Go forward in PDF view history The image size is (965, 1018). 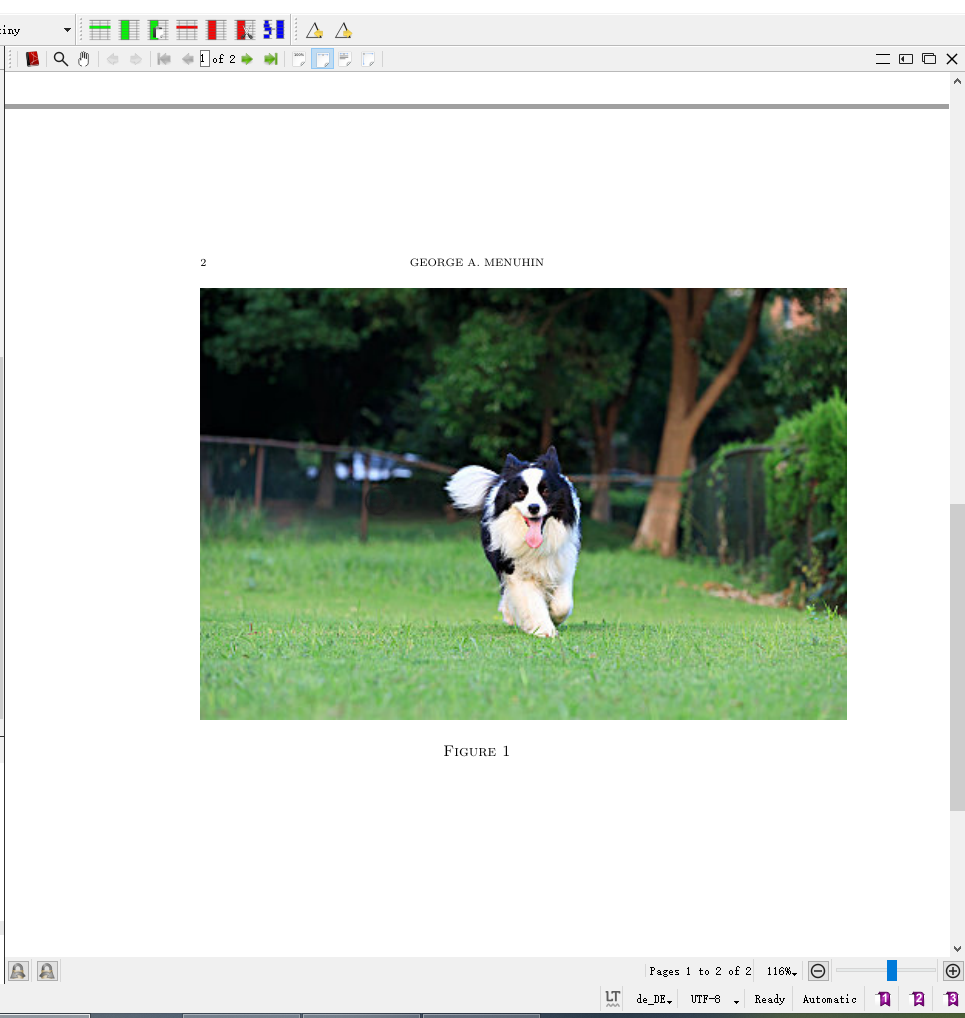[136, 59]
